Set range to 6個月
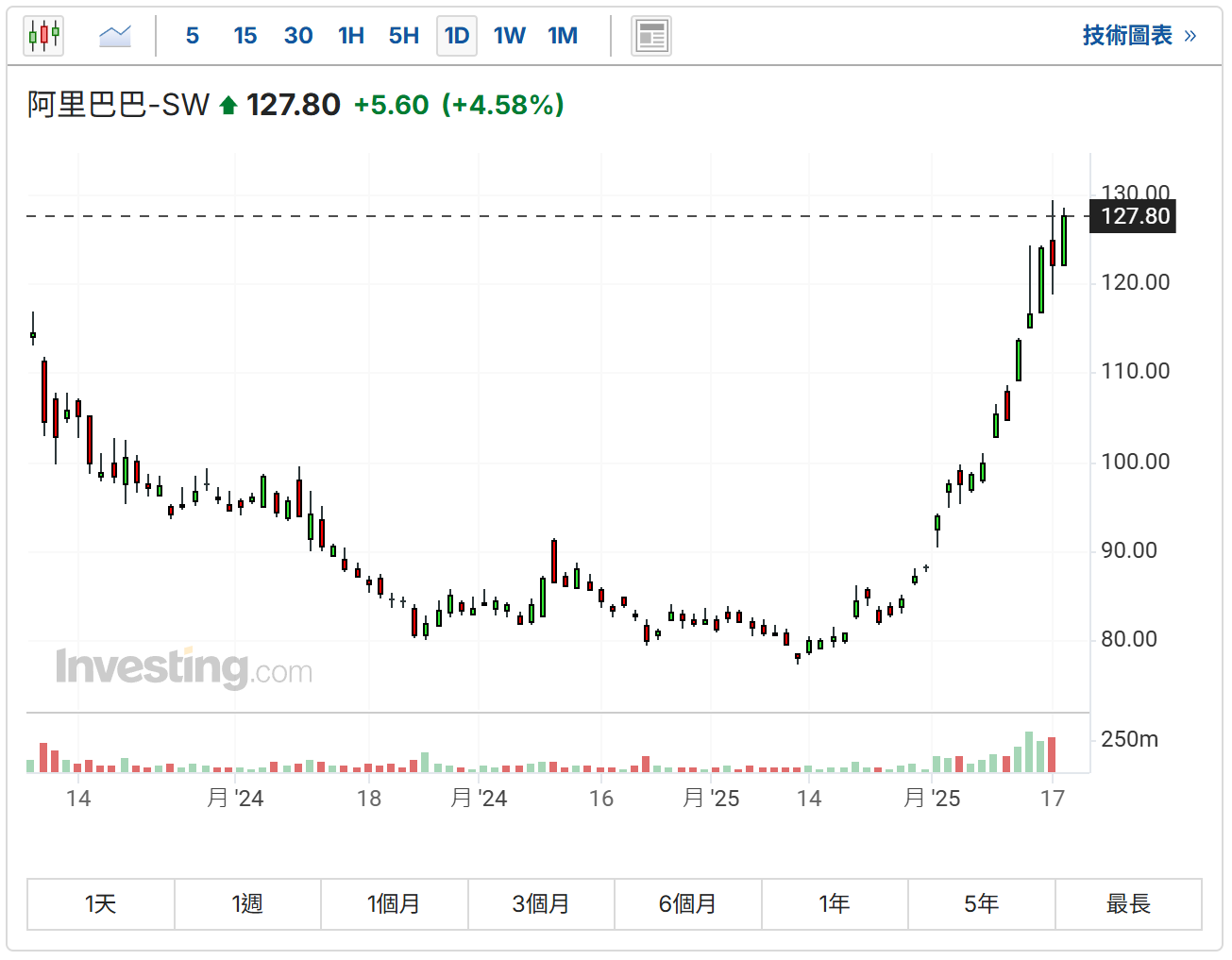The width and height of the screenshot is (1232, 960). [688, 904]
